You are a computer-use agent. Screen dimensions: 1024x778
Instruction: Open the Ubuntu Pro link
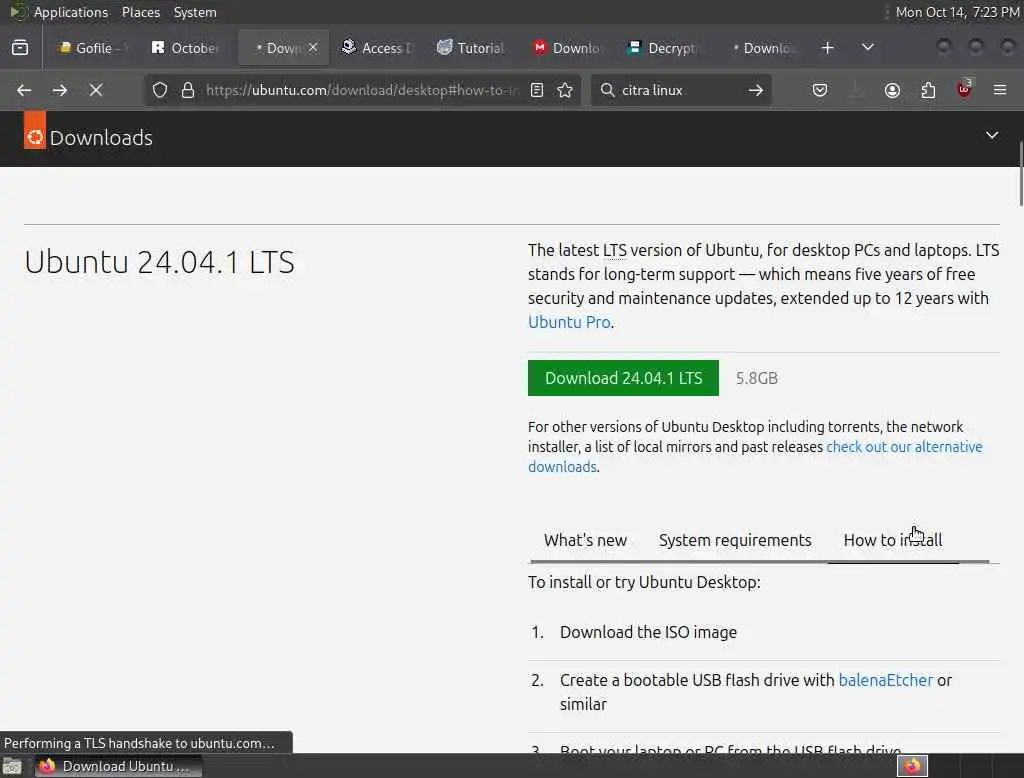(569, 322)
